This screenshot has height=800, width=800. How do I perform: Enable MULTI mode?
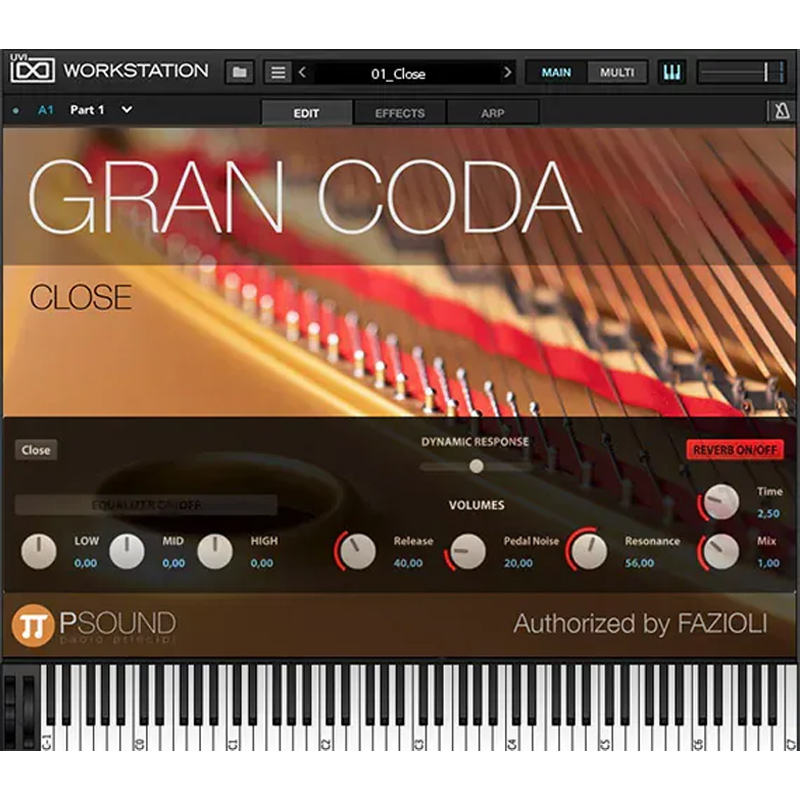pos(619,71)
